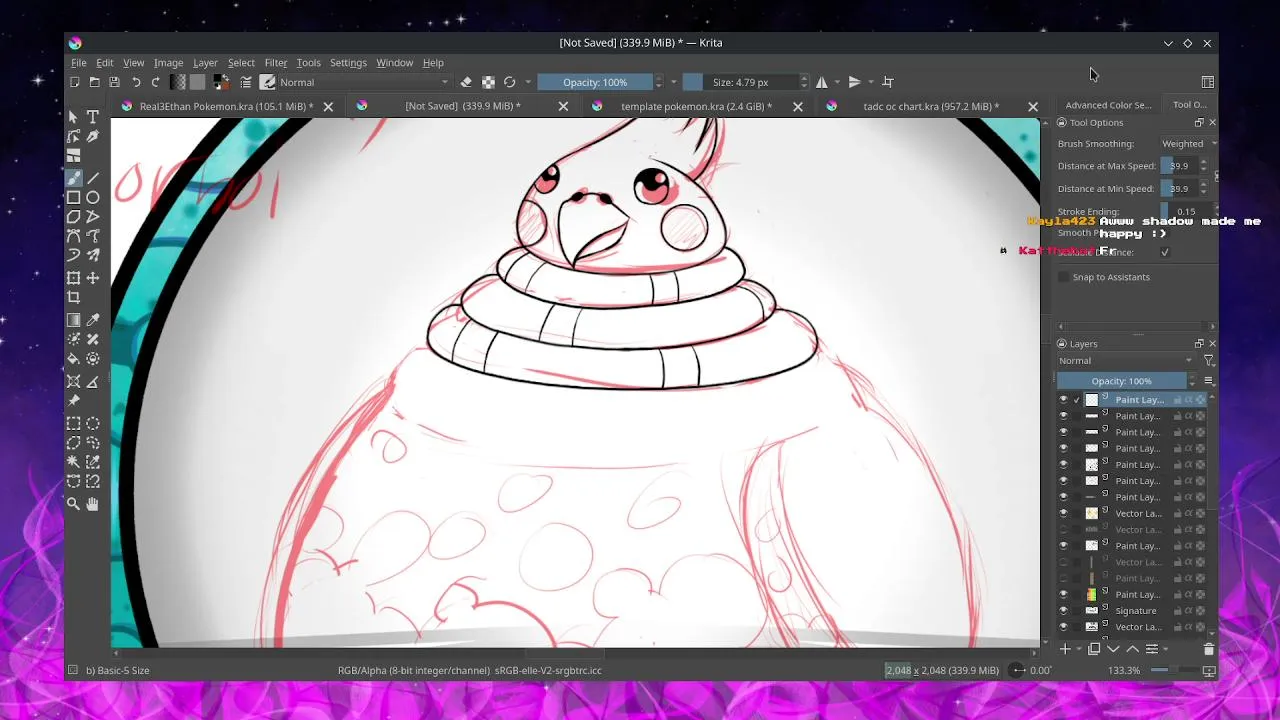Screen dimensions: 1280x720
Task: Select the Measure tool
Action: 93,381
